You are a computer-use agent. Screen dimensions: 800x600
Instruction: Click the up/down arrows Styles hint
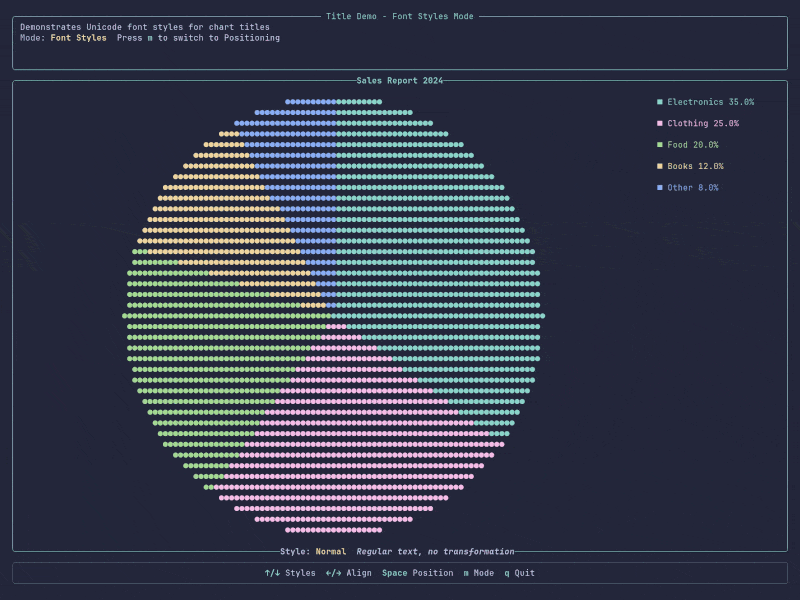290,573
